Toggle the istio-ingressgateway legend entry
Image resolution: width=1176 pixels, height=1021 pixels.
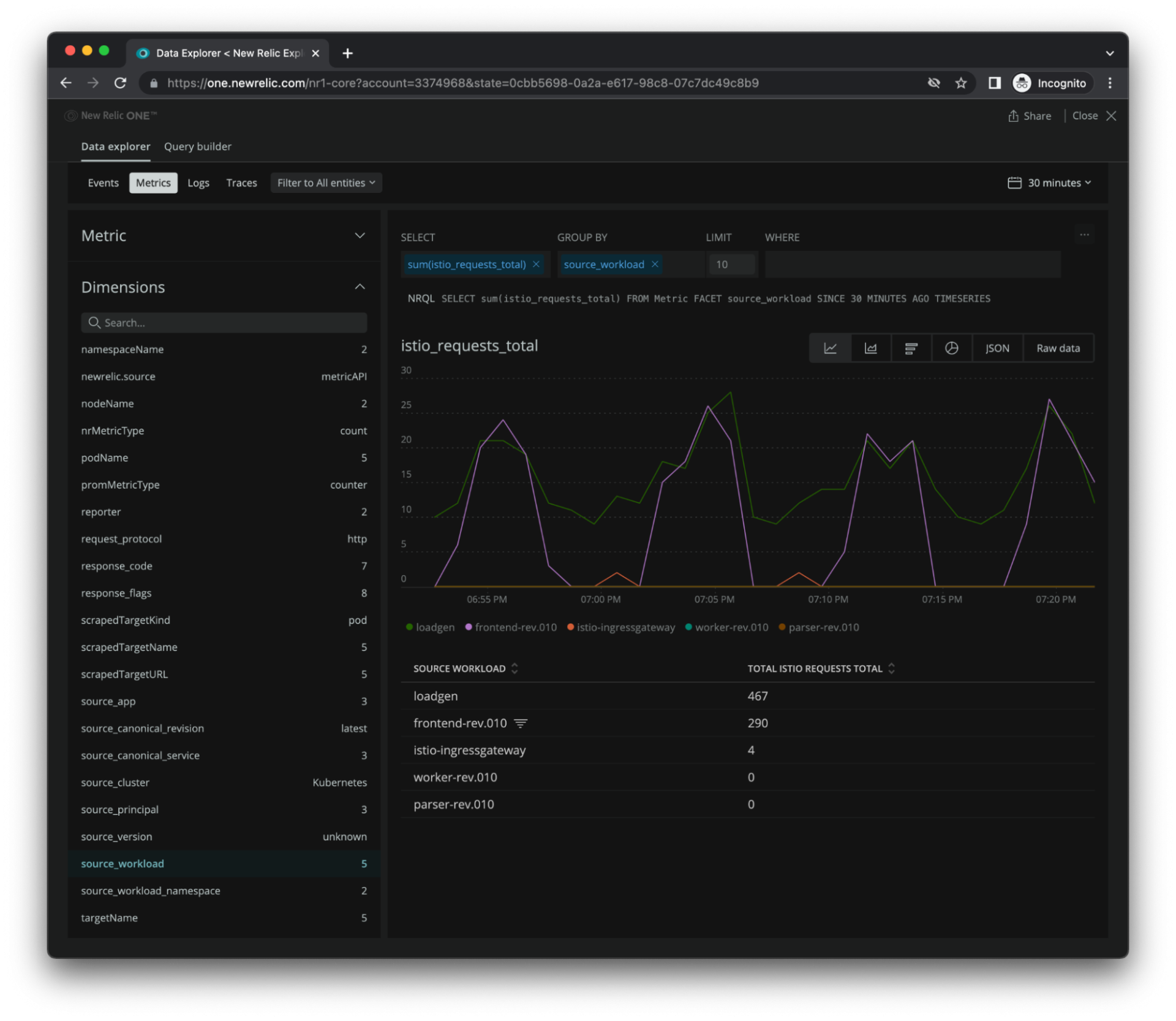(621, 627)
